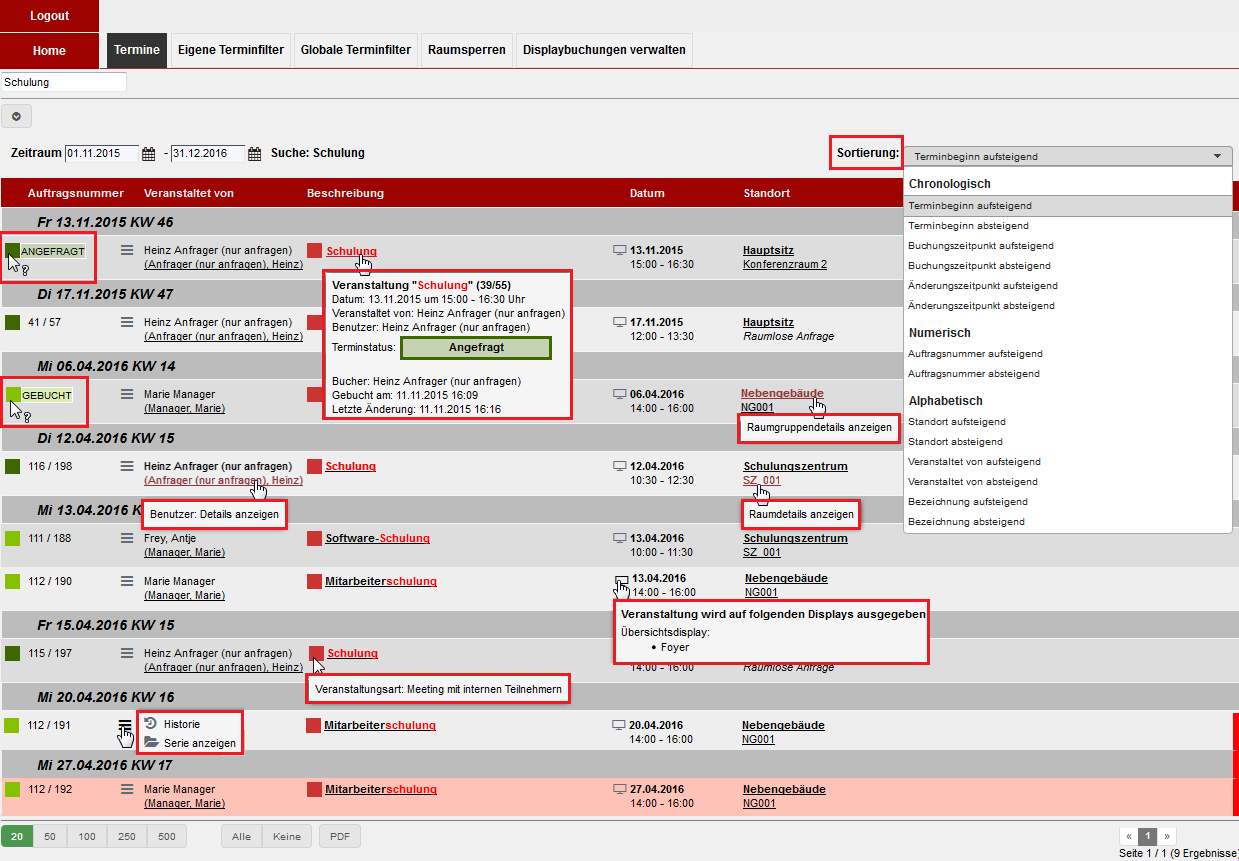The height and width of the screenshot is (861, 1239).
Task: Open Konferenzraum 2 room details
Action: (785, 265)
